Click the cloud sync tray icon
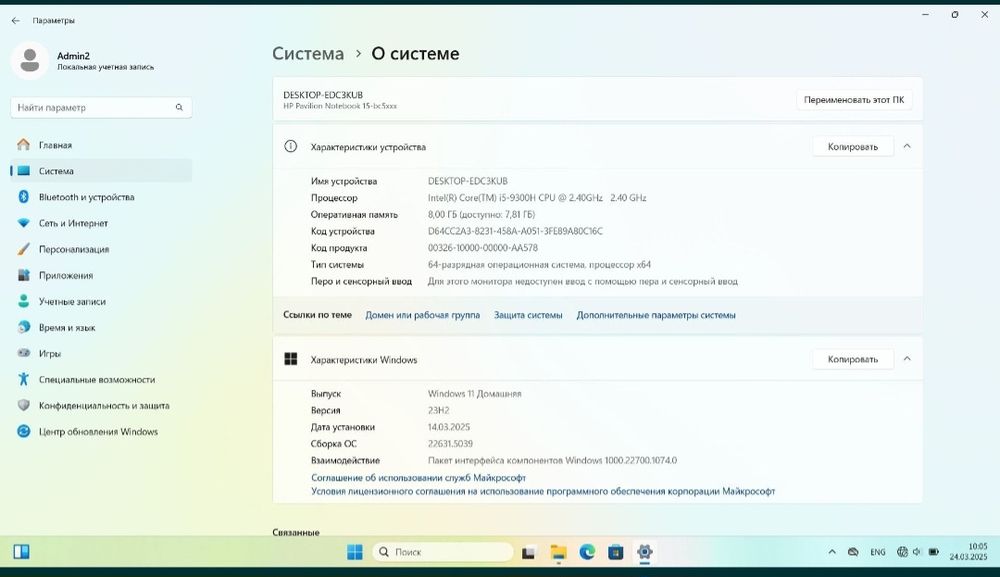Viewport: 1000px width, 577px height. click(853, 552)
